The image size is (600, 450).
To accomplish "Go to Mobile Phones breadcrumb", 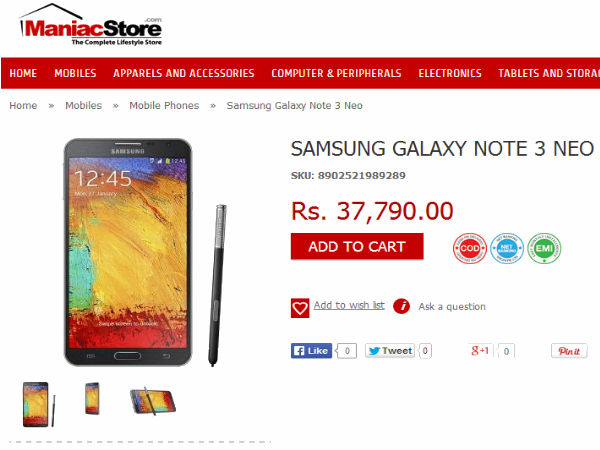I will click(x=164, y=106).
